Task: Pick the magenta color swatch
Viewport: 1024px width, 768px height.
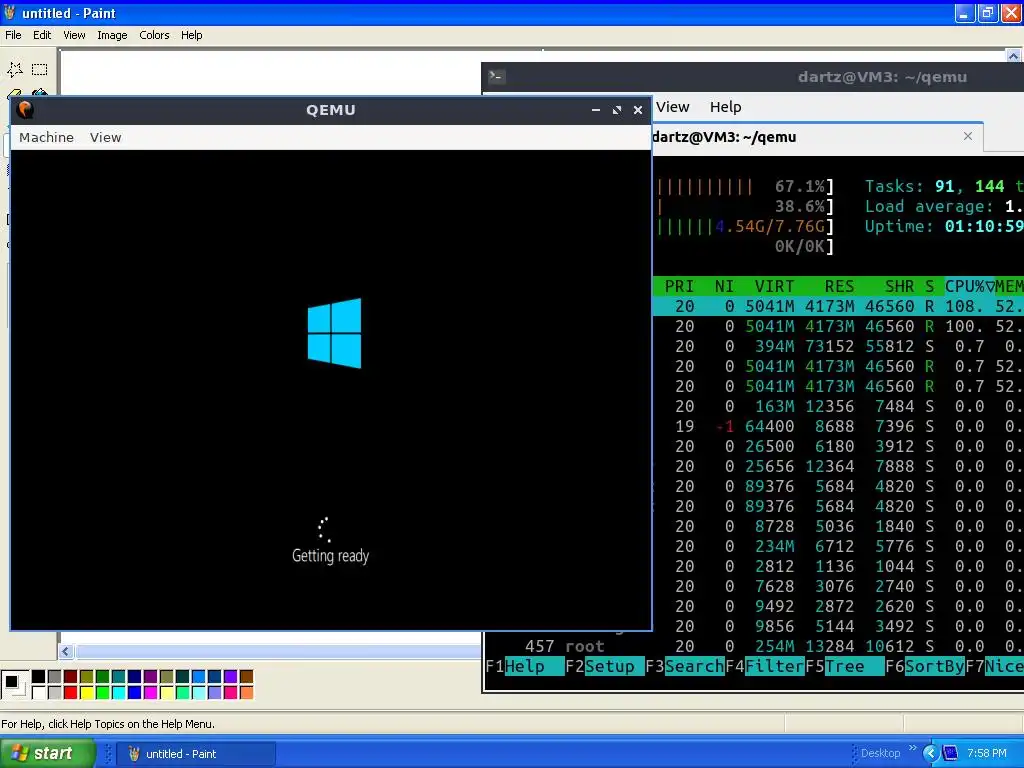Action: (x=150, y=692)
